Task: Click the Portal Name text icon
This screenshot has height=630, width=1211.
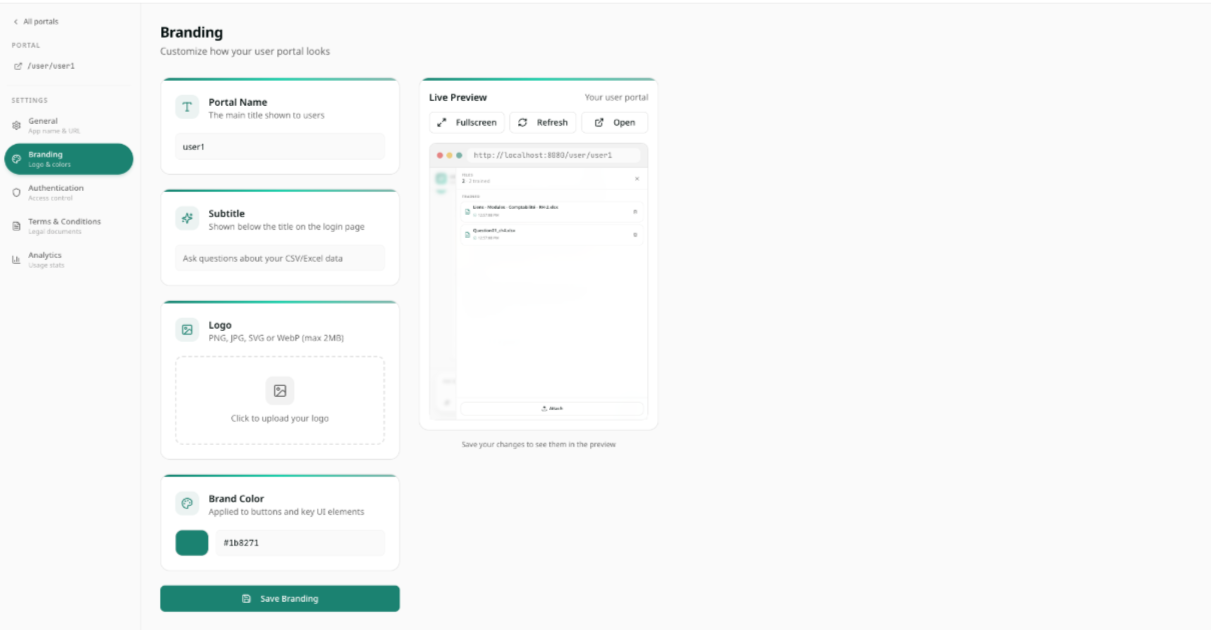Action: pyautogui.click(x=187, y=107)
